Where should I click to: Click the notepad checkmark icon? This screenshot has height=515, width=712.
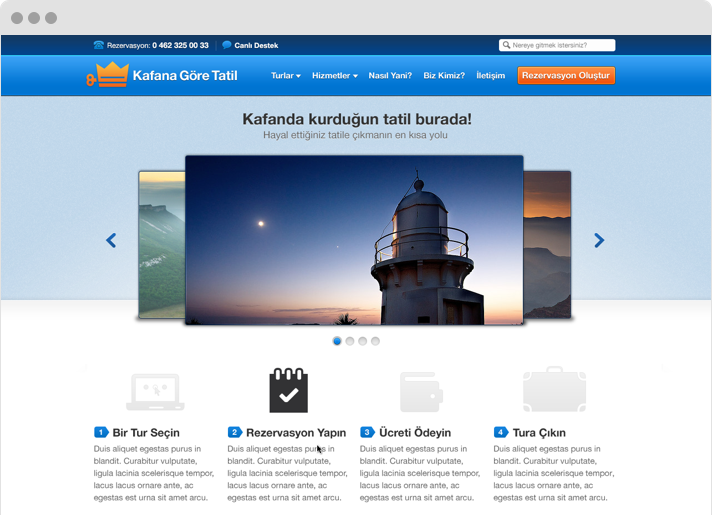[x=288, y=390]
